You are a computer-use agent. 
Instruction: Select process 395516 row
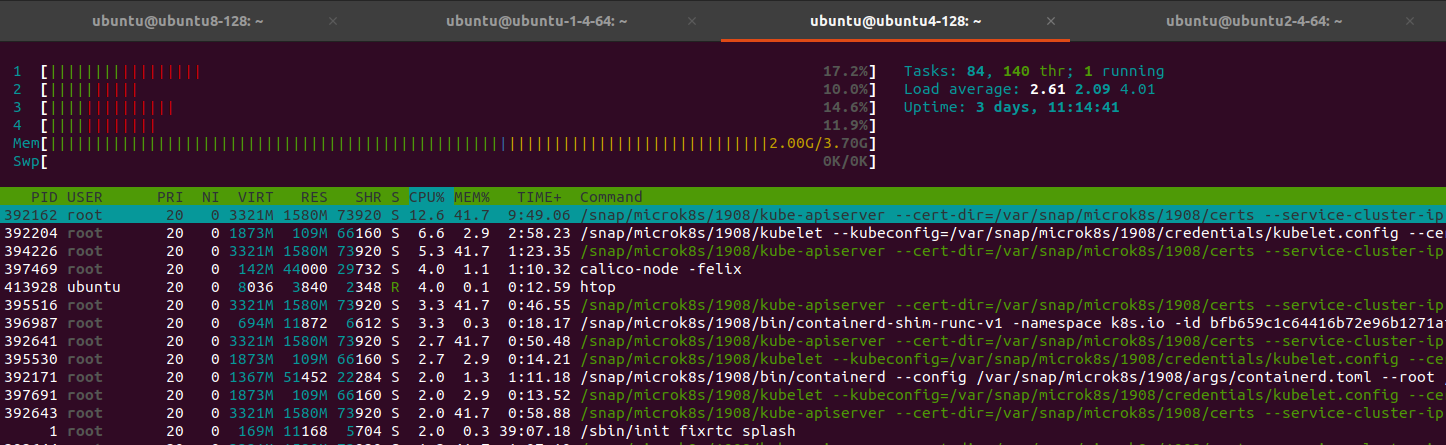click(x=723, y=305)
